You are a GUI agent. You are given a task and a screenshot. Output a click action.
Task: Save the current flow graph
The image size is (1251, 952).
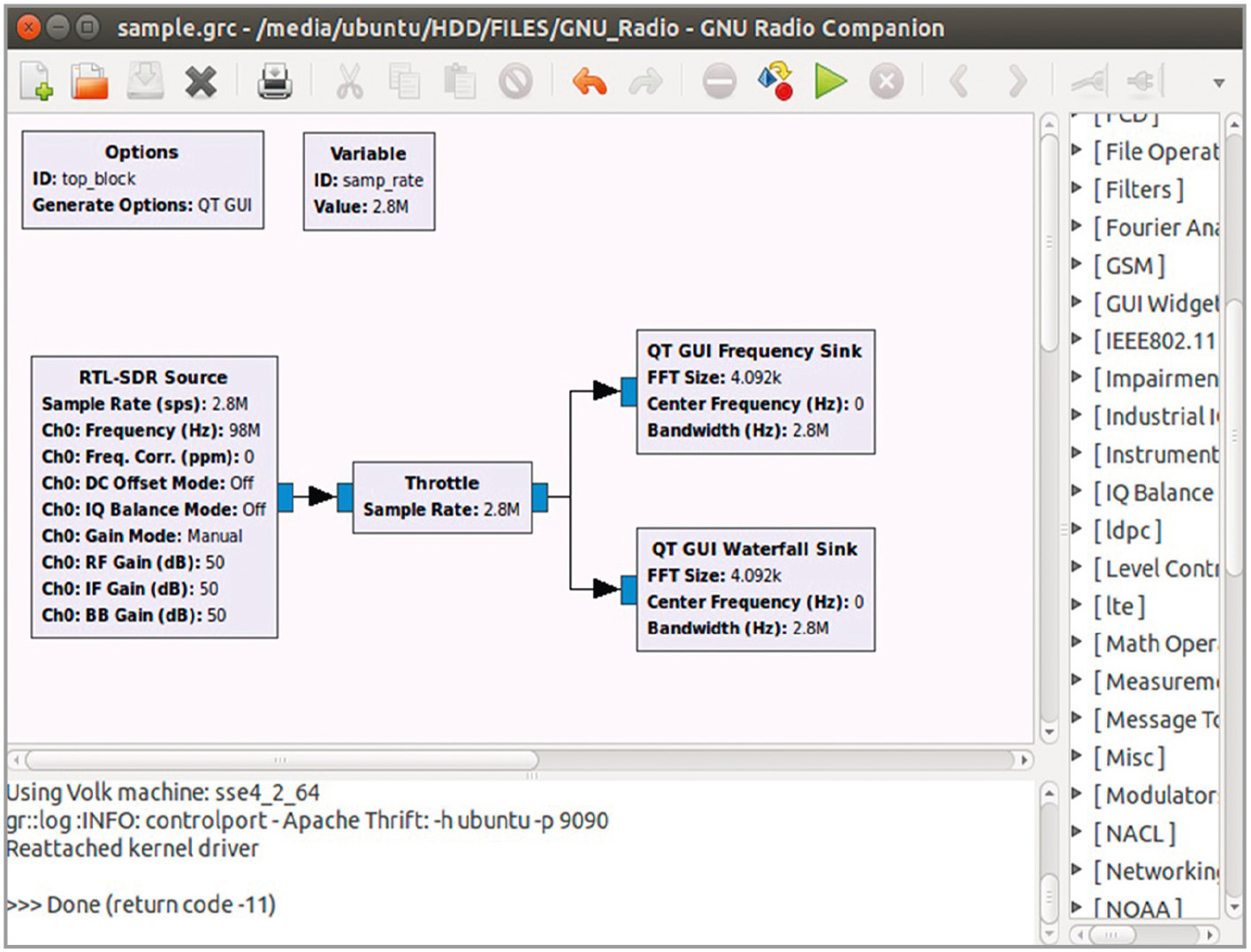146,81
